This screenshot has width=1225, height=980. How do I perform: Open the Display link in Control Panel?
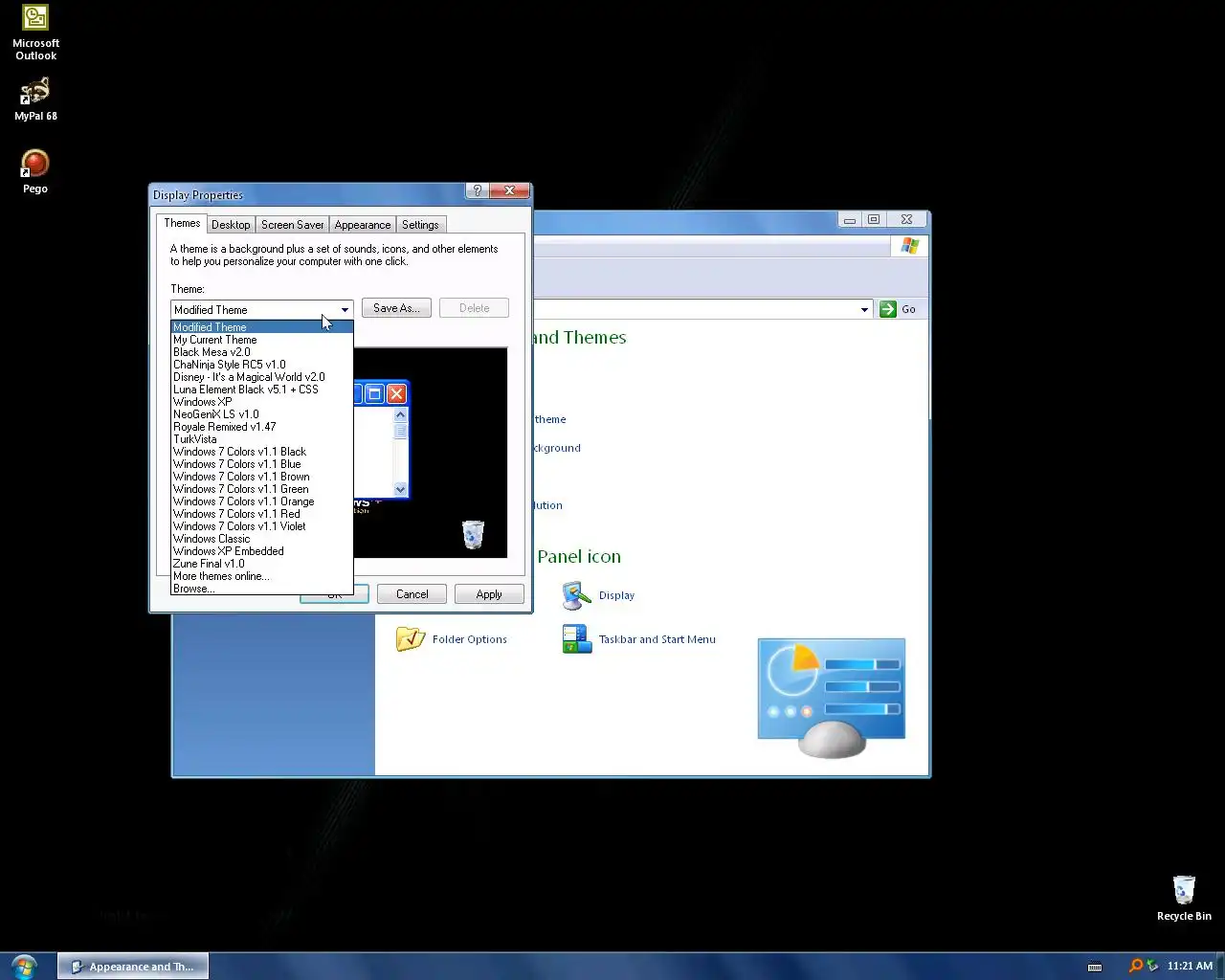pos(616,595)
